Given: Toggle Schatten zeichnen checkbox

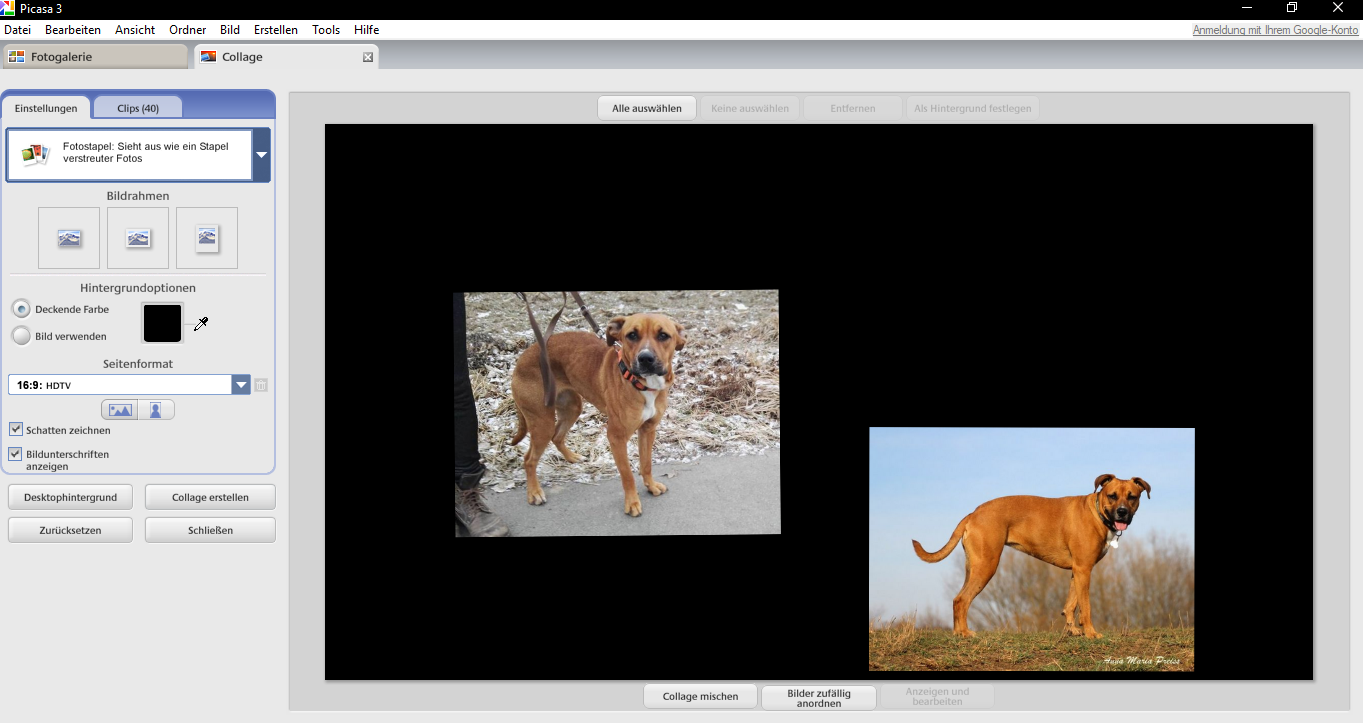Looking at the screenshot, I should pyautogui.click(x=16, y=430).
